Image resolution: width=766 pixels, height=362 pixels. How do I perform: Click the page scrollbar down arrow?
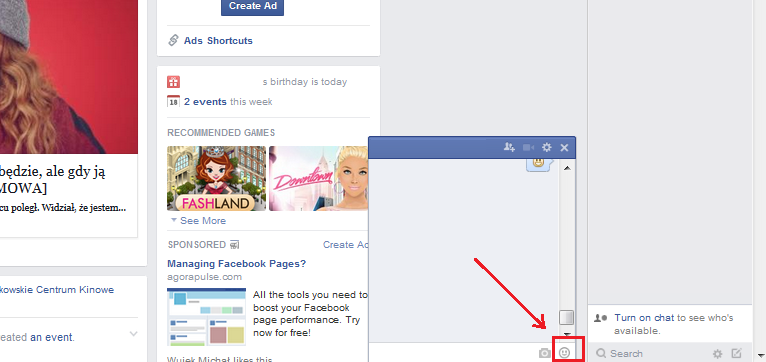click(760, 355)
